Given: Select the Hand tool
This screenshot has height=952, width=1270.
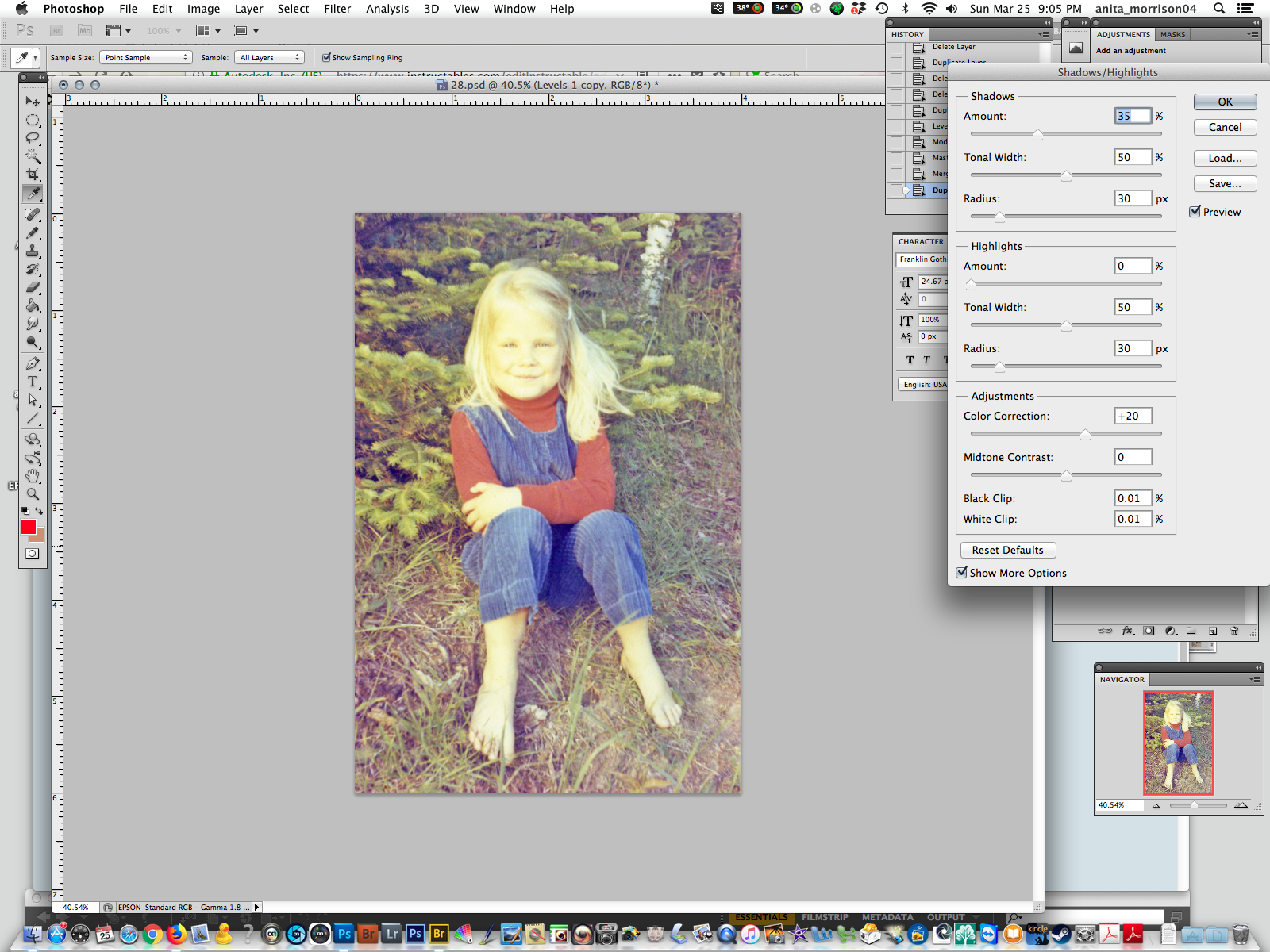Looking at the screenshot, I should pyautogui.click(x=33, y=476).
